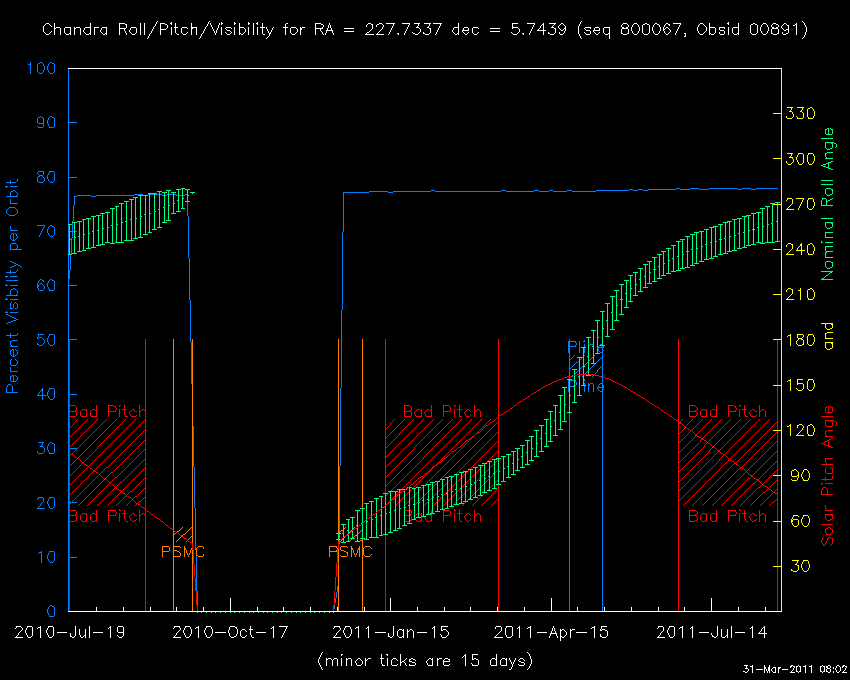Click the Chandra Roll/Pitch/Visibility chart title
The height and width of the screenshot is (680, 850).
point(425,30)
